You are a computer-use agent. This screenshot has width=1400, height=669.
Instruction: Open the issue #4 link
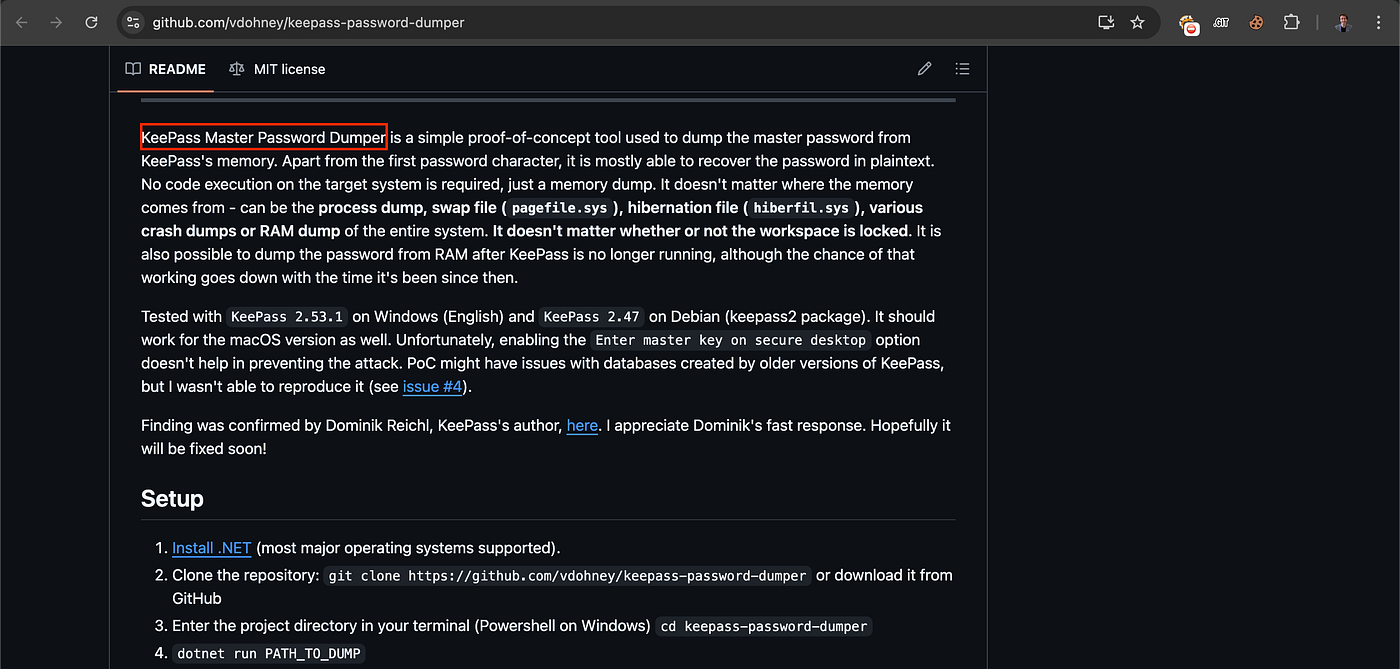click(434, 386)
